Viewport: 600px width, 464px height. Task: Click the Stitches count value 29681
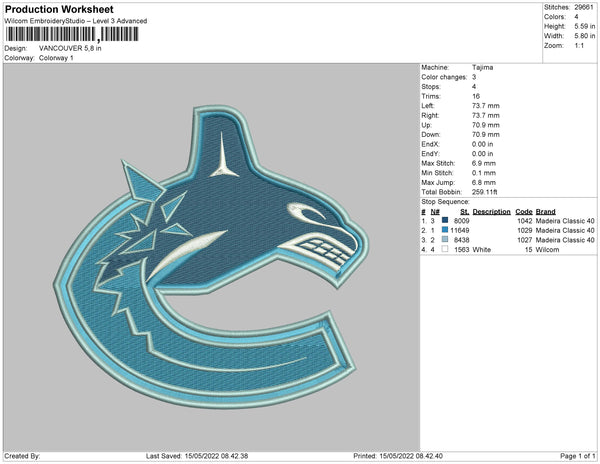click(x=584, y=7)
